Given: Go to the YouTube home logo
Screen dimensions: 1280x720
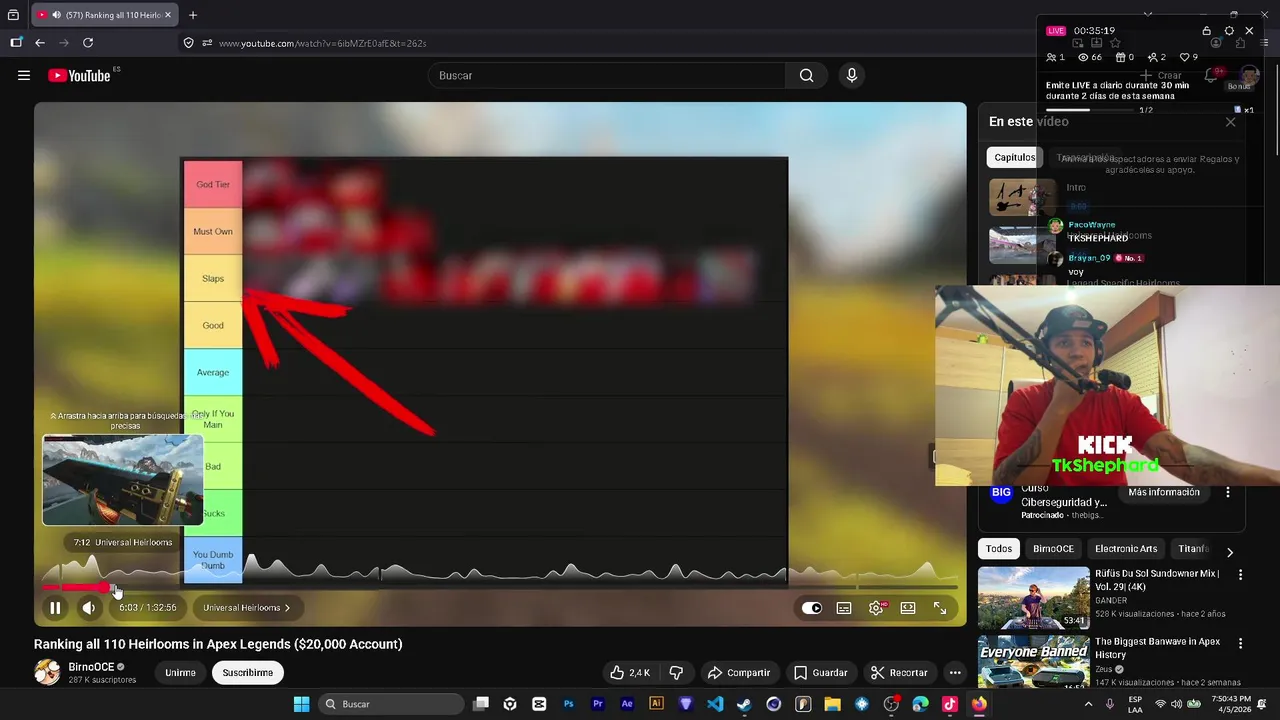Looking at the screenshot, I should coord(79,75).
